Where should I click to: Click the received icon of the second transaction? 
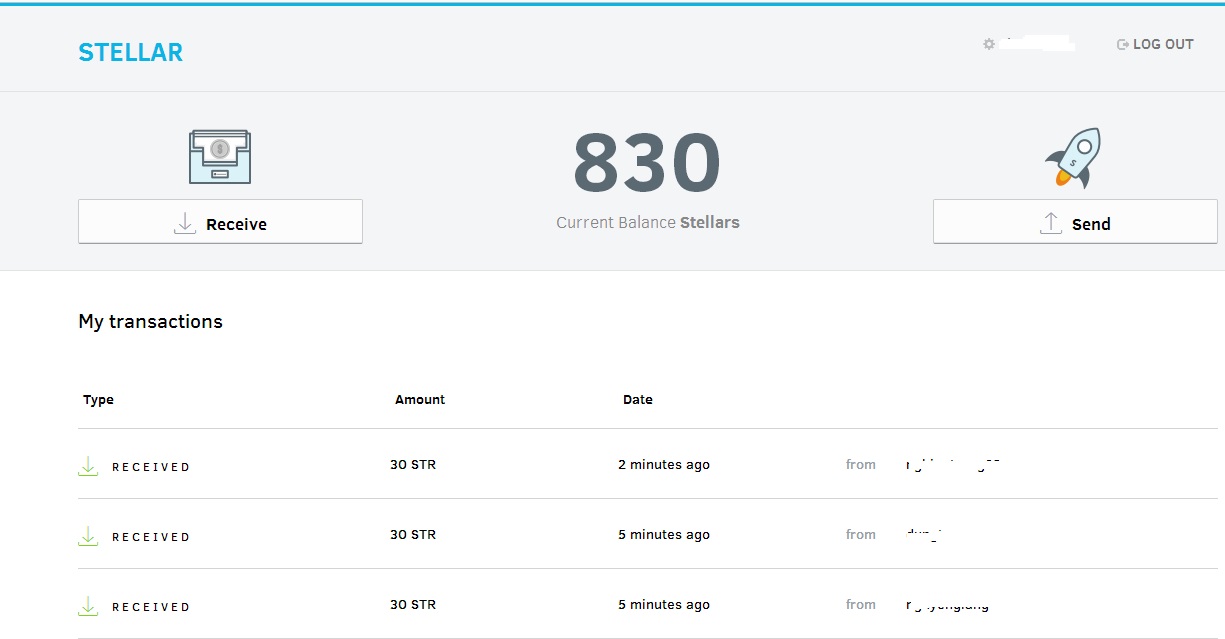[x=88, y=536]
